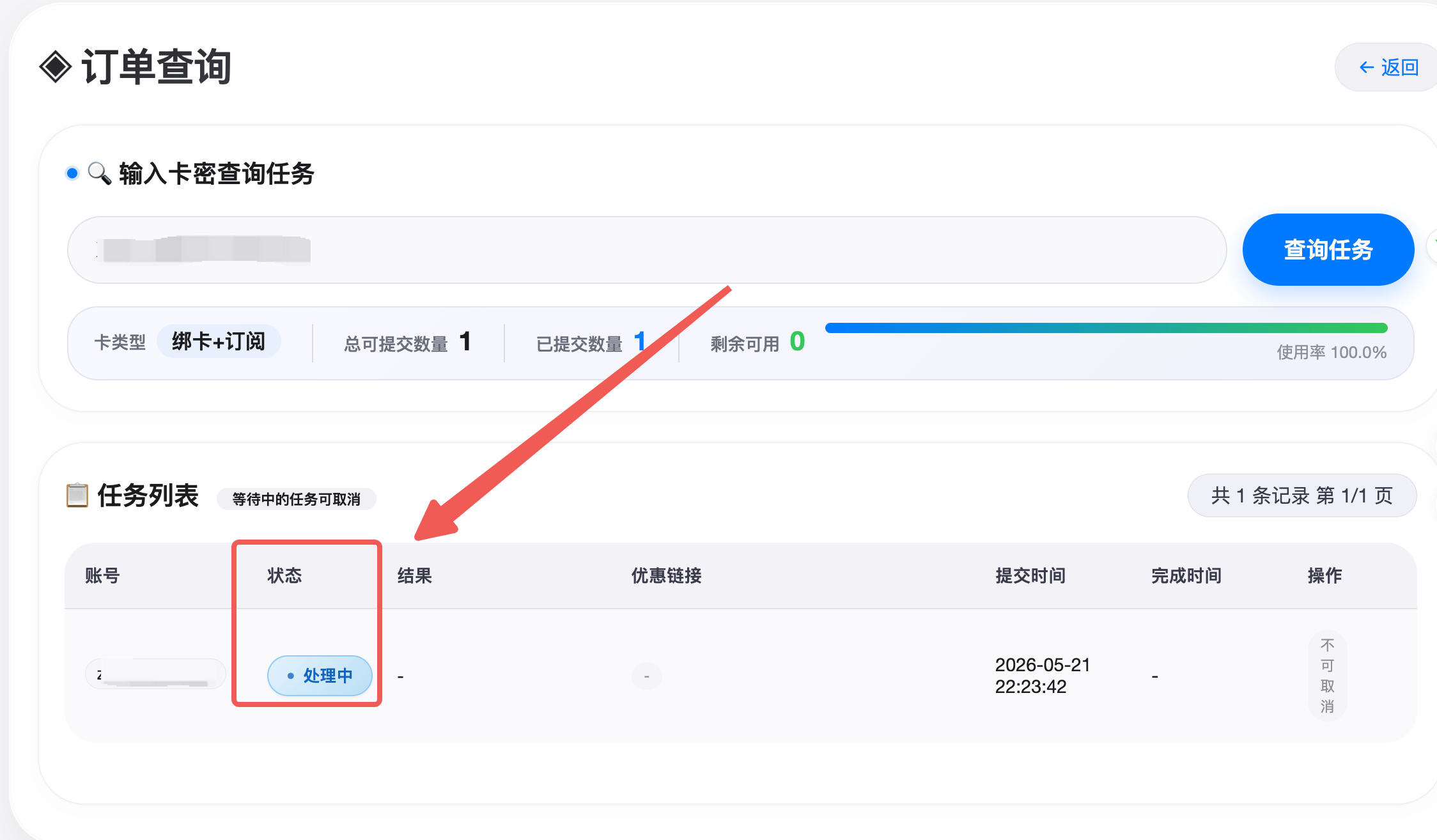
Task: Click the 完成时间 column header
Action: point(1186,576)
